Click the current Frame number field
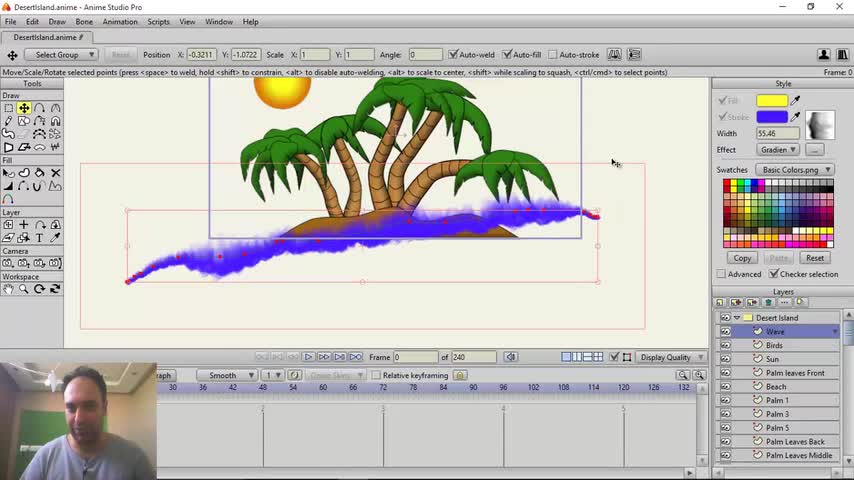This screenshot has width=854, height=480. pyautogui.click(x=415, y=357)
